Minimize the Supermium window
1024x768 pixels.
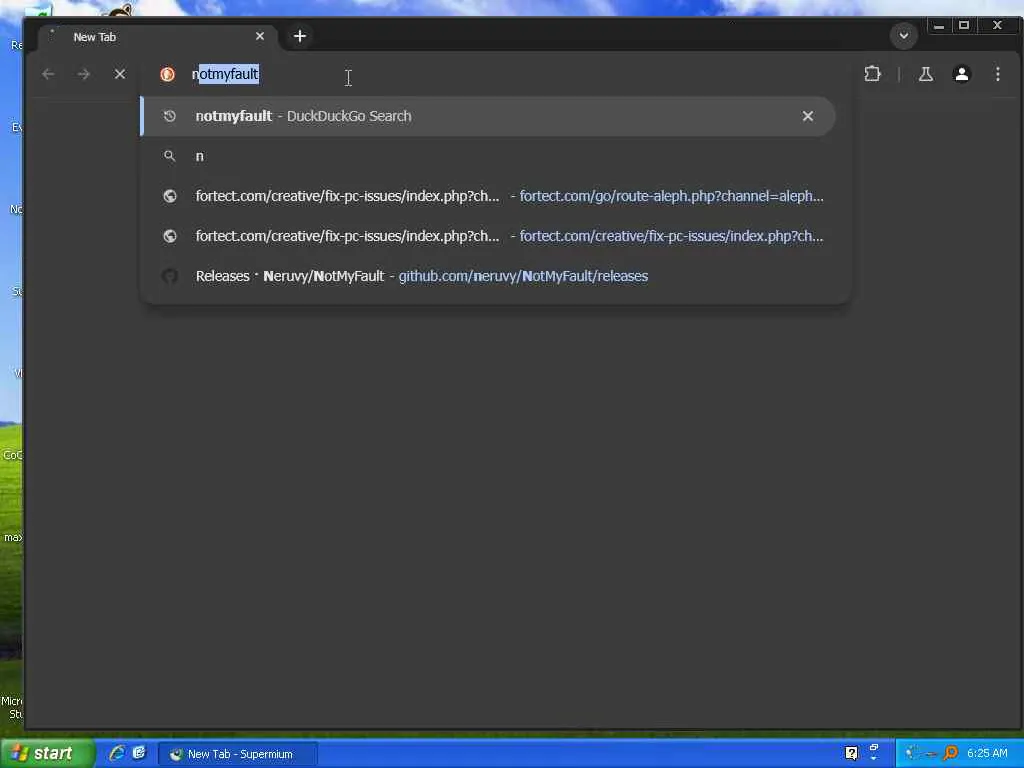pos(938,26)
